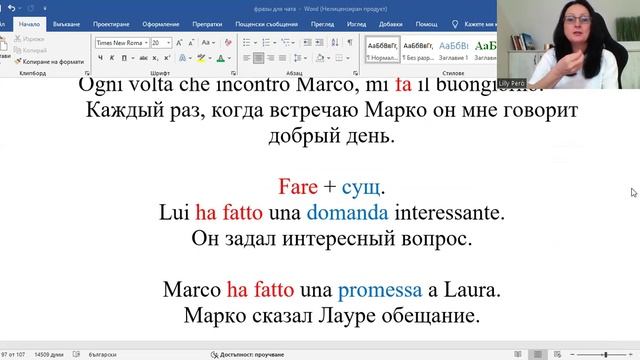Image resolution: width=640 pixels, height=360 pixels.
Task: Justify paragraph text
Action: (x=282, y=58)
